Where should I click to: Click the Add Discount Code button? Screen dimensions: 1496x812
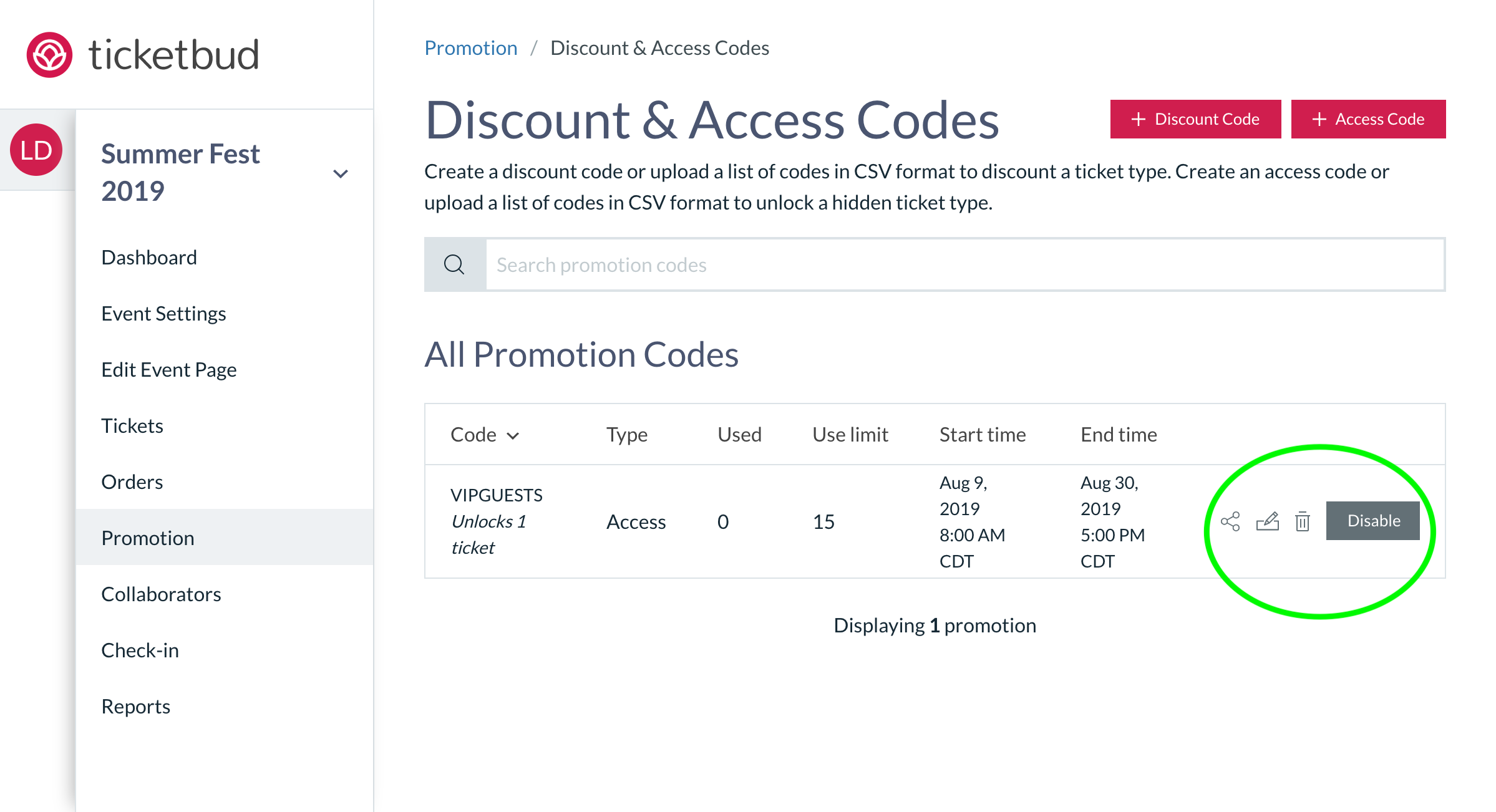tap(1196, 119)
